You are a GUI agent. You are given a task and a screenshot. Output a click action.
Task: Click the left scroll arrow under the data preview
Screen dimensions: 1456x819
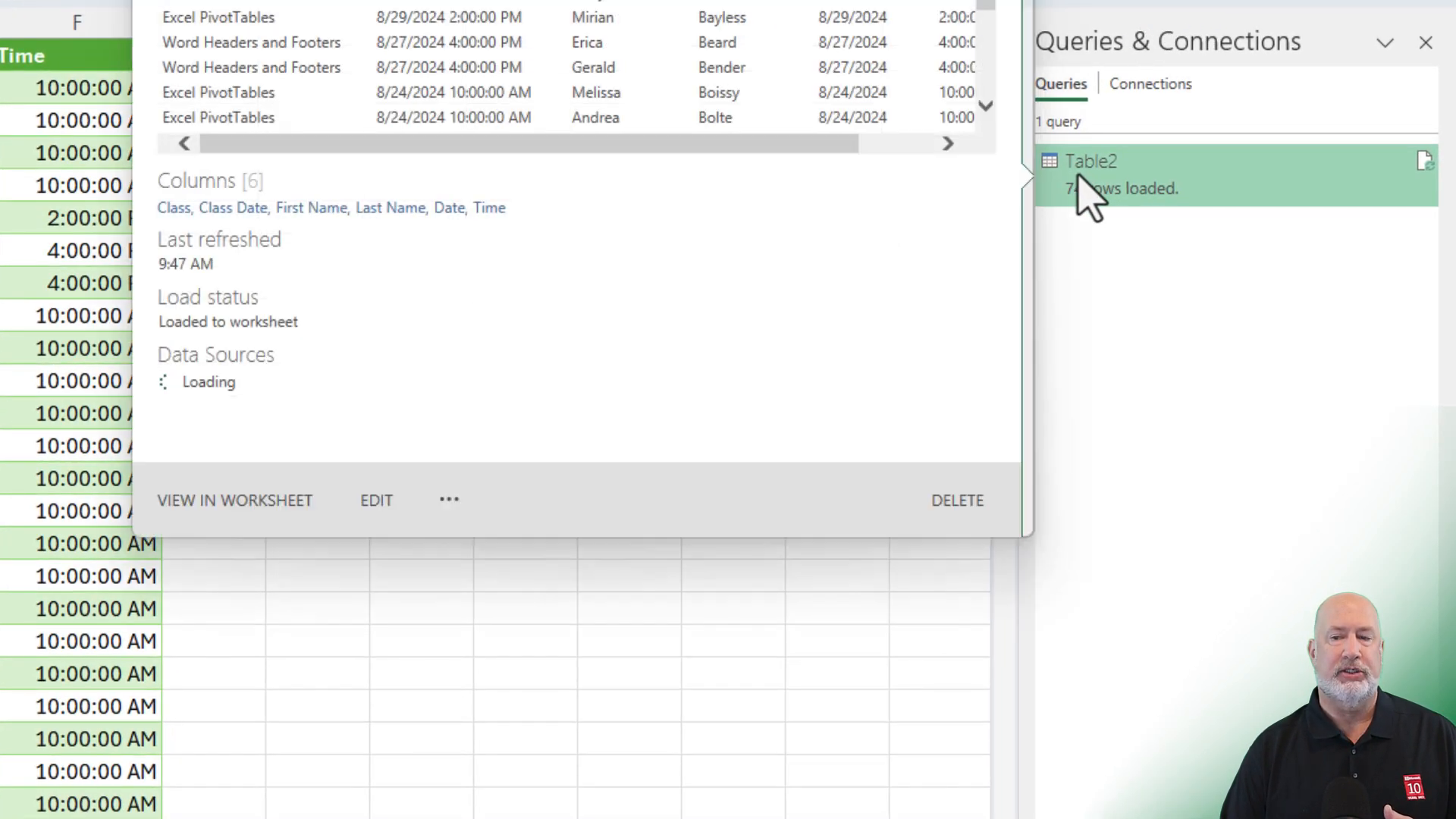point(184,143)
